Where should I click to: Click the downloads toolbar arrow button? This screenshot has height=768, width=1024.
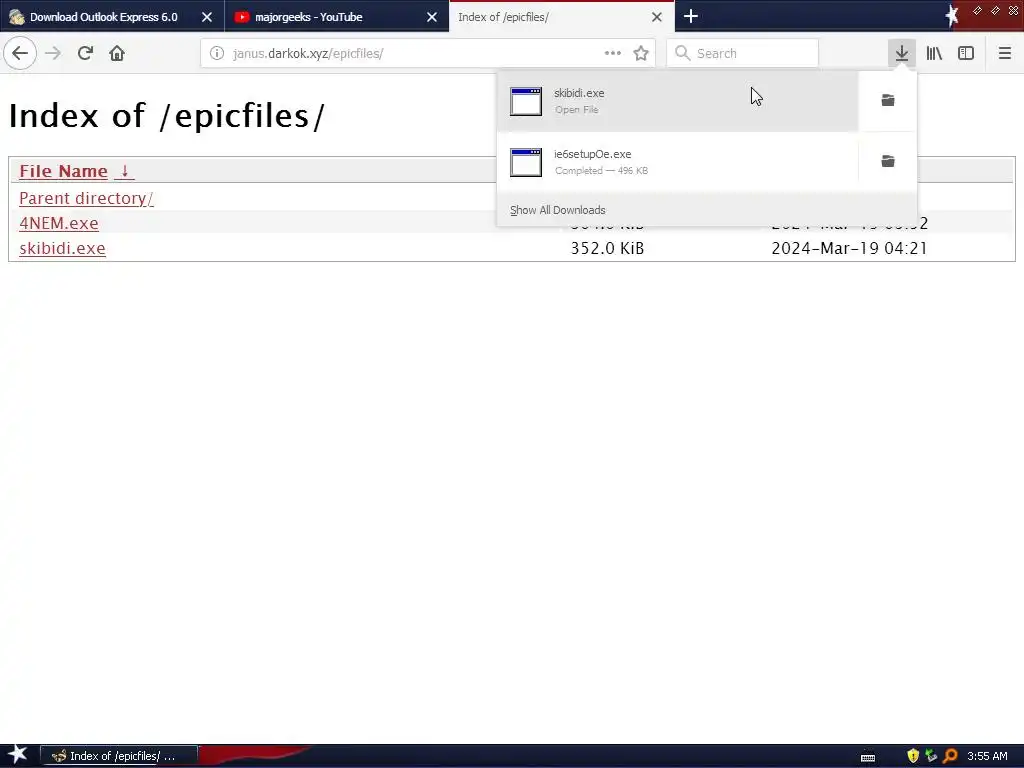(902, 53)
